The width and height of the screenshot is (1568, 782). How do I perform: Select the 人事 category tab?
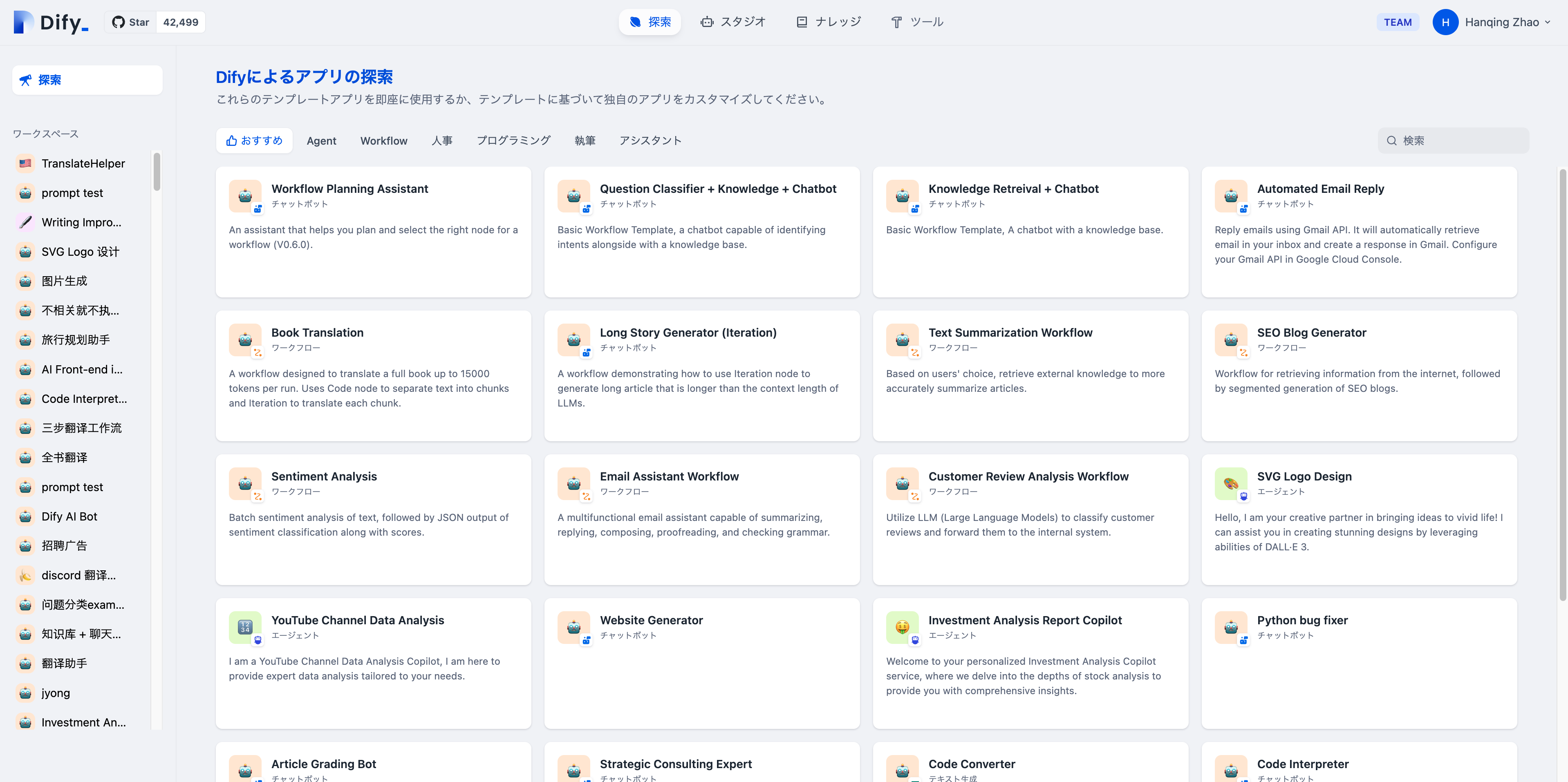point(442,141)
